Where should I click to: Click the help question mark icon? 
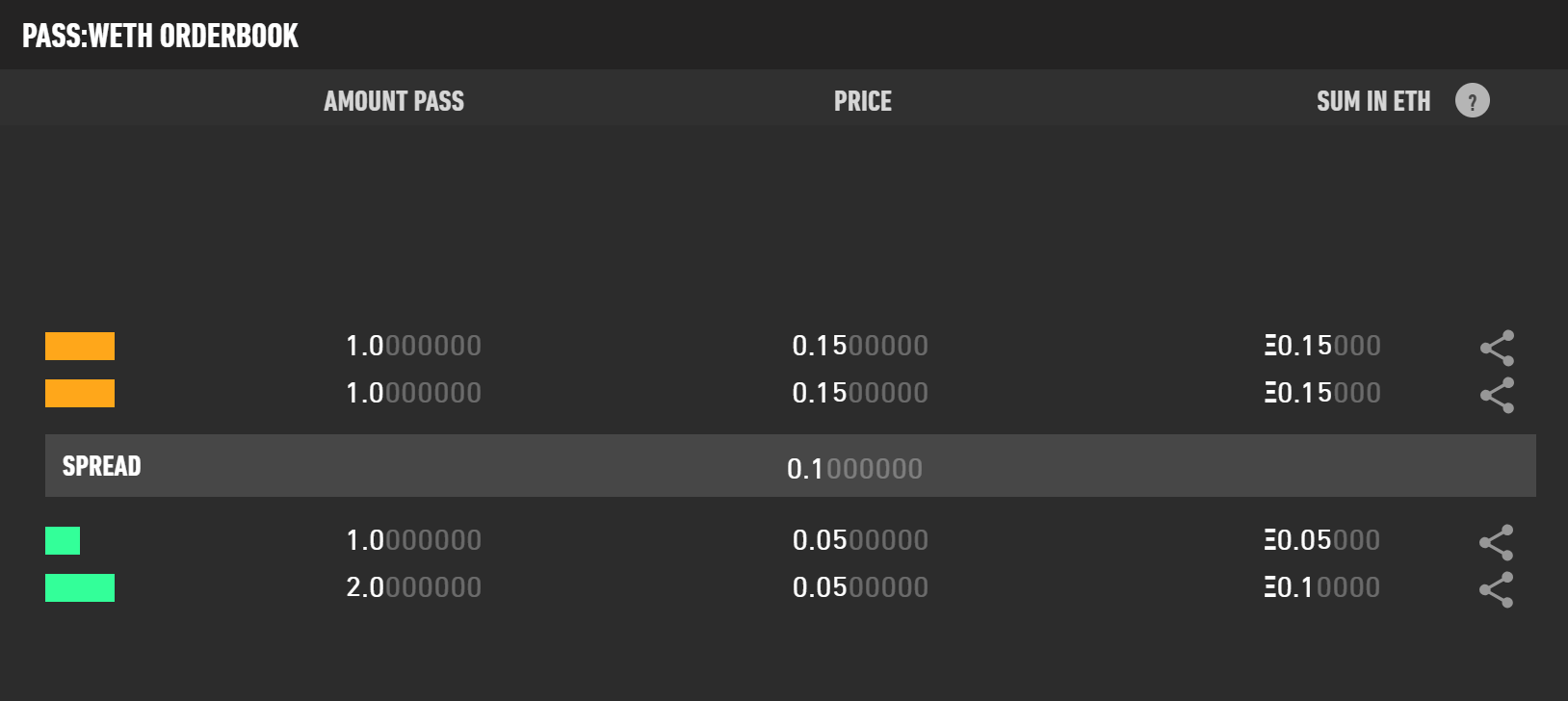click(1472, 100)
